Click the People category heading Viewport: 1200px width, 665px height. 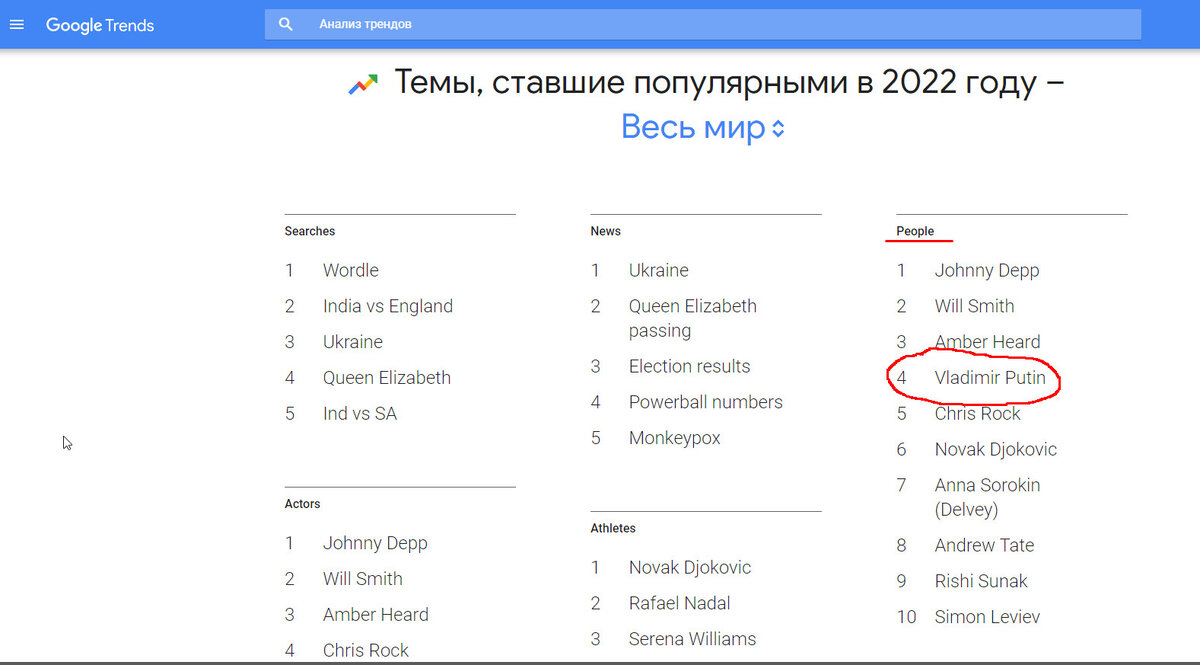point(915,231)
